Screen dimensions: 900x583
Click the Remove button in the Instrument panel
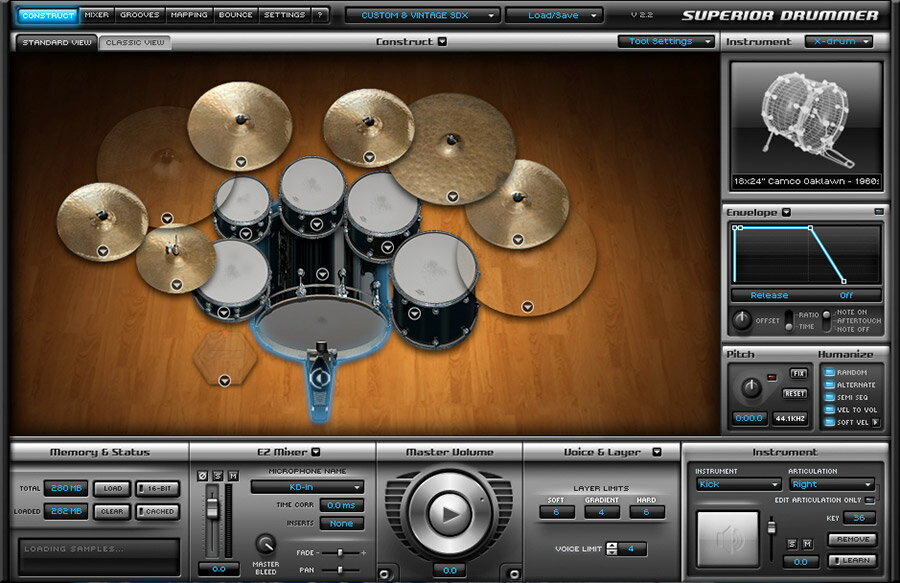pyautogui.click(x=852, y=539)
